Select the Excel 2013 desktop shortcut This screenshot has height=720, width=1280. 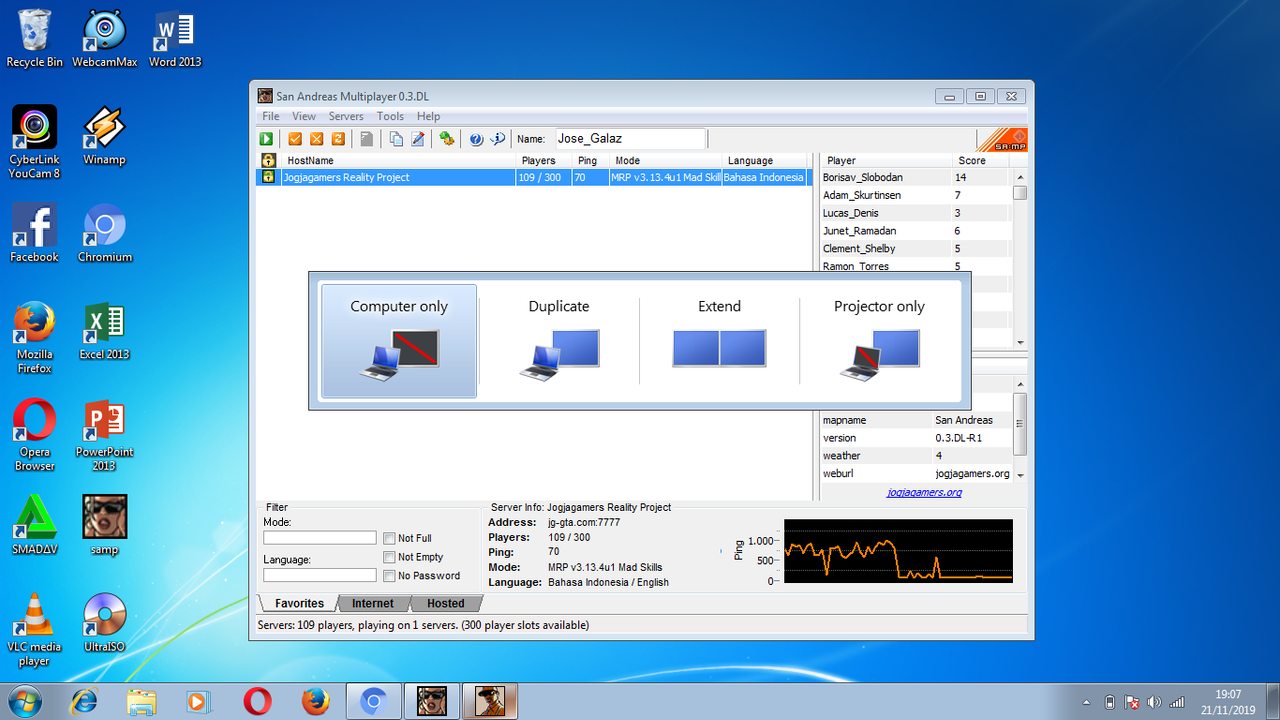[x=105, y=331]
